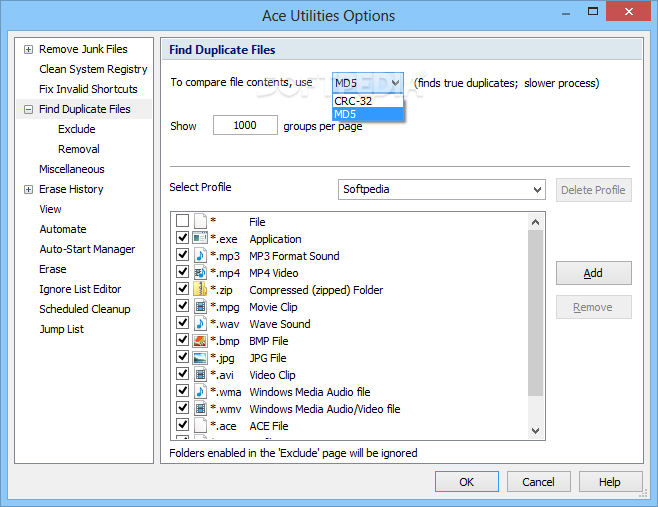Open the Removal sub-page
The height and width of the screenshot is (507, 658).
pyautogui.click(x=79, y=149)
